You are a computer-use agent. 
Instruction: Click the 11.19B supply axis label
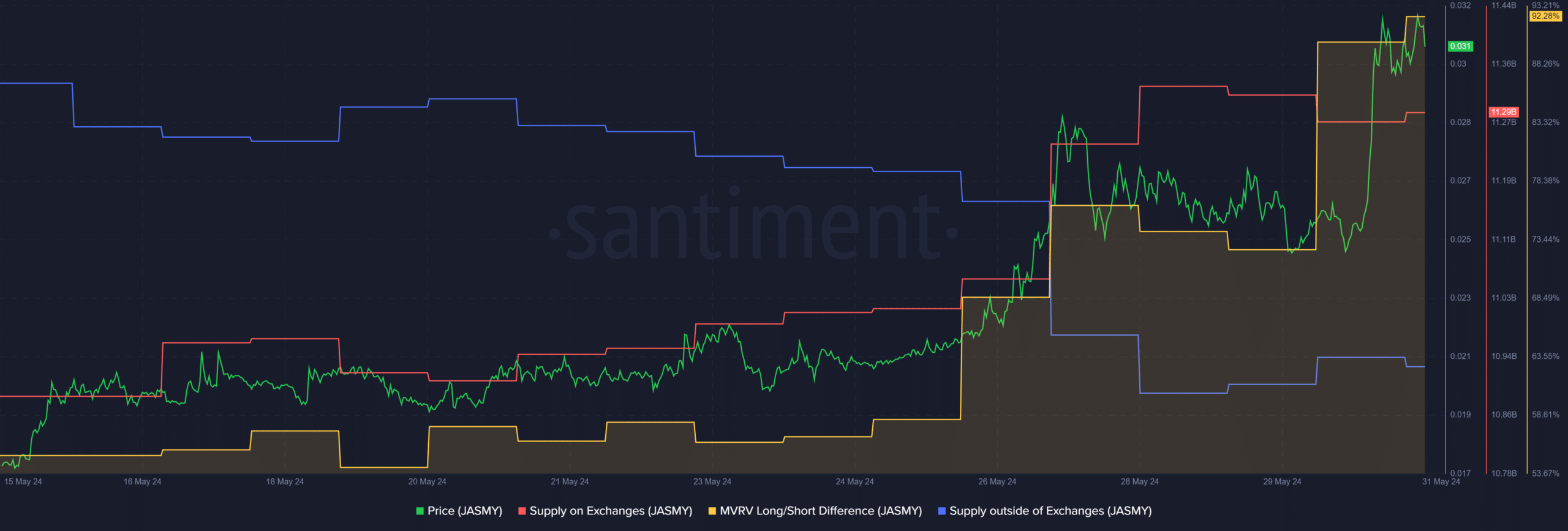pyautogui.click(x=1504, y=181)
